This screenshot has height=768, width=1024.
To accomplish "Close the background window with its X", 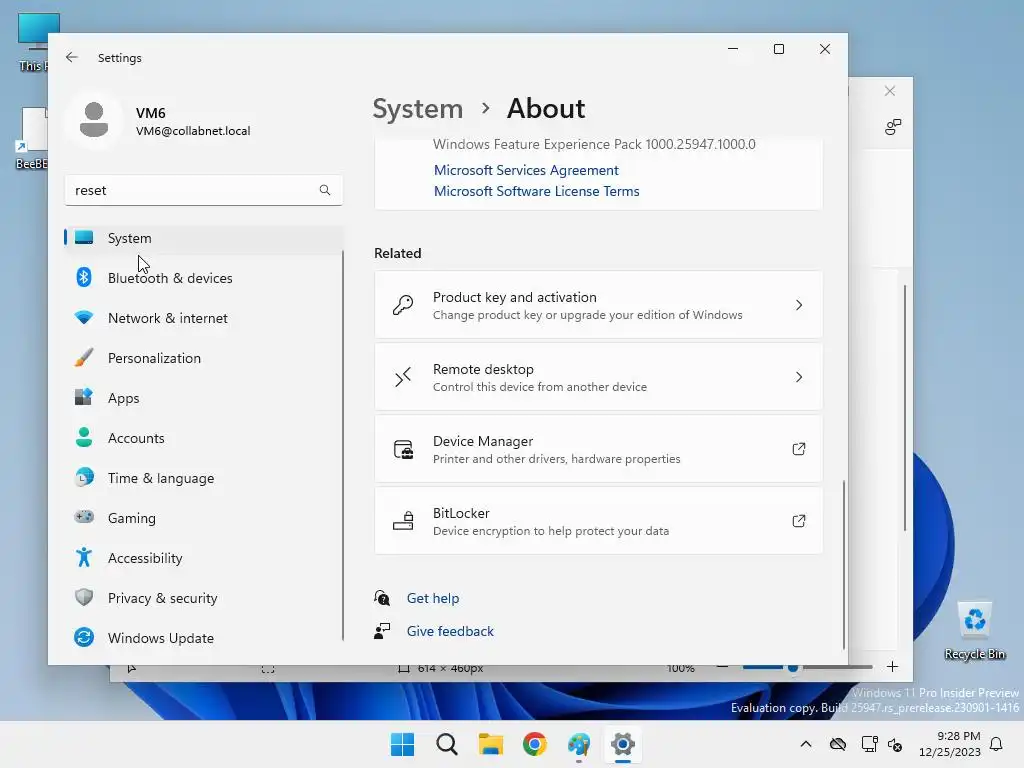I will 889,91.
